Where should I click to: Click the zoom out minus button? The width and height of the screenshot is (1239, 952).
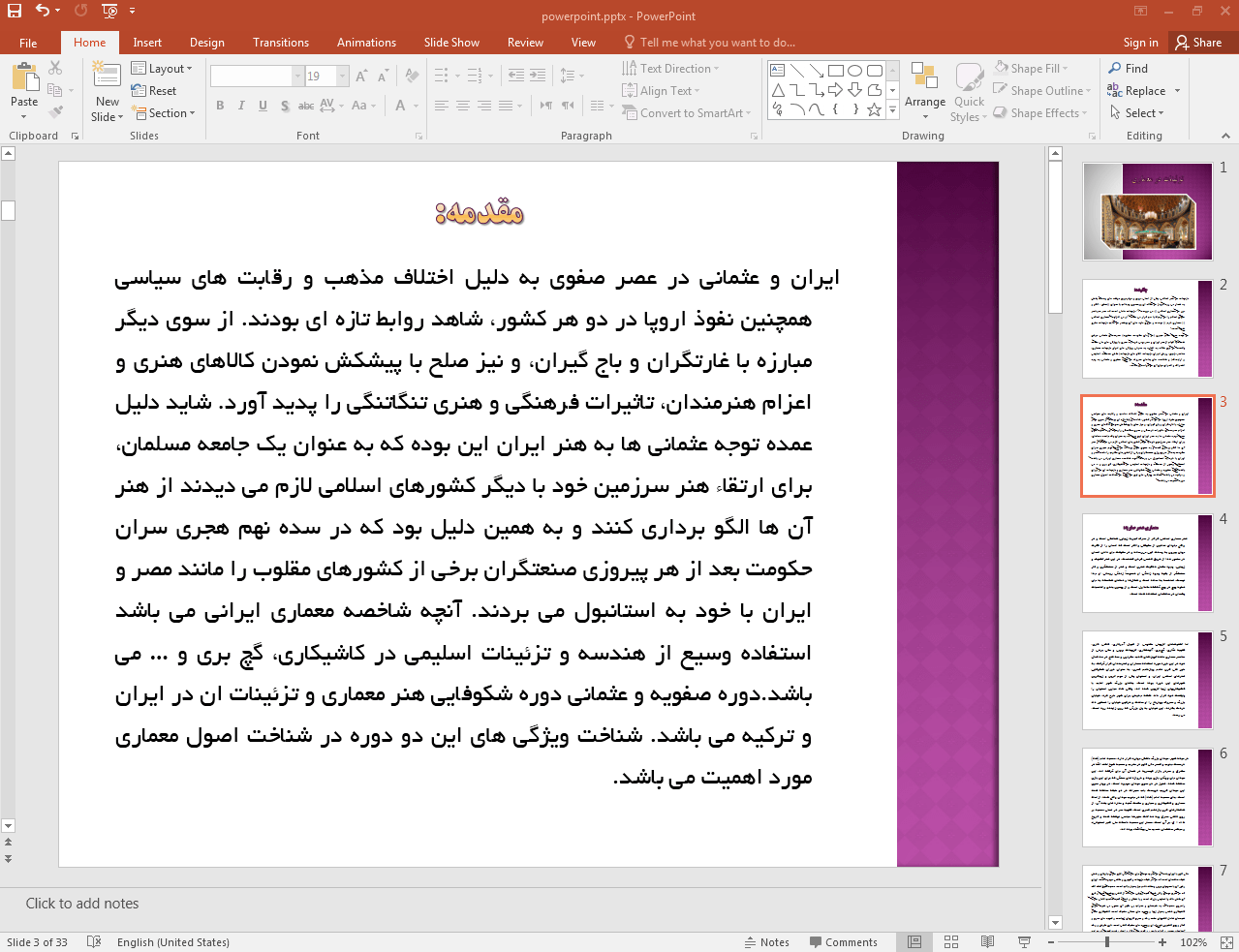pos(1052,941)
